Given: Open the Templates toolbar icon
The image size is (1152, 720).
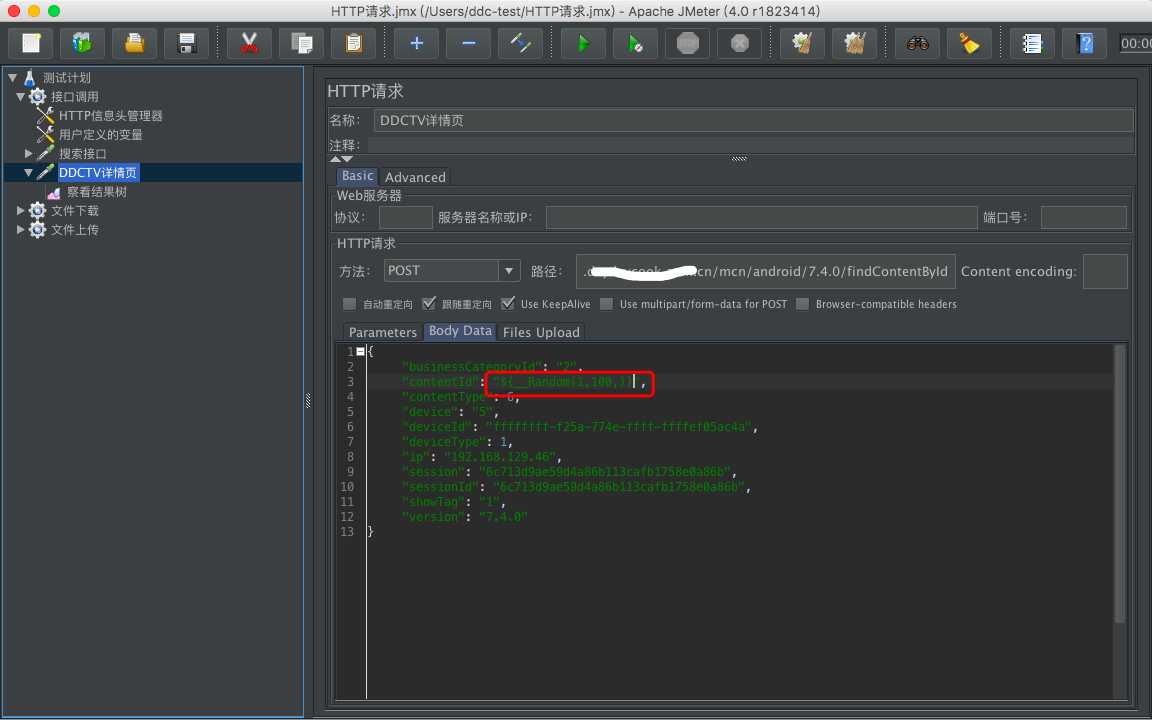Looking at the screenshot, I should coord(82,43).
